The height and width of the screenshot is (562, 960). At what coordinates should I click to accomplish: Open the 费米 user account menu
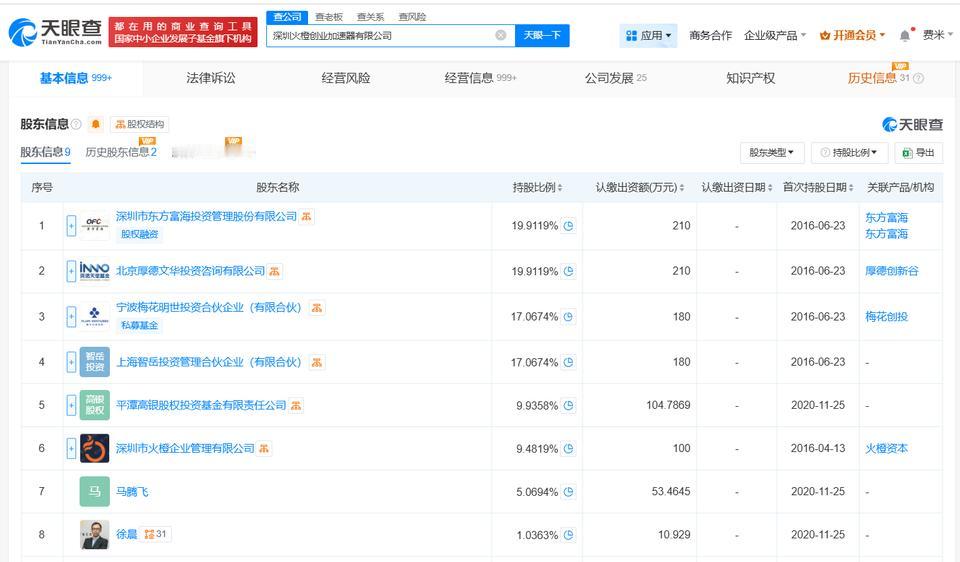click(x=938, y=36)
